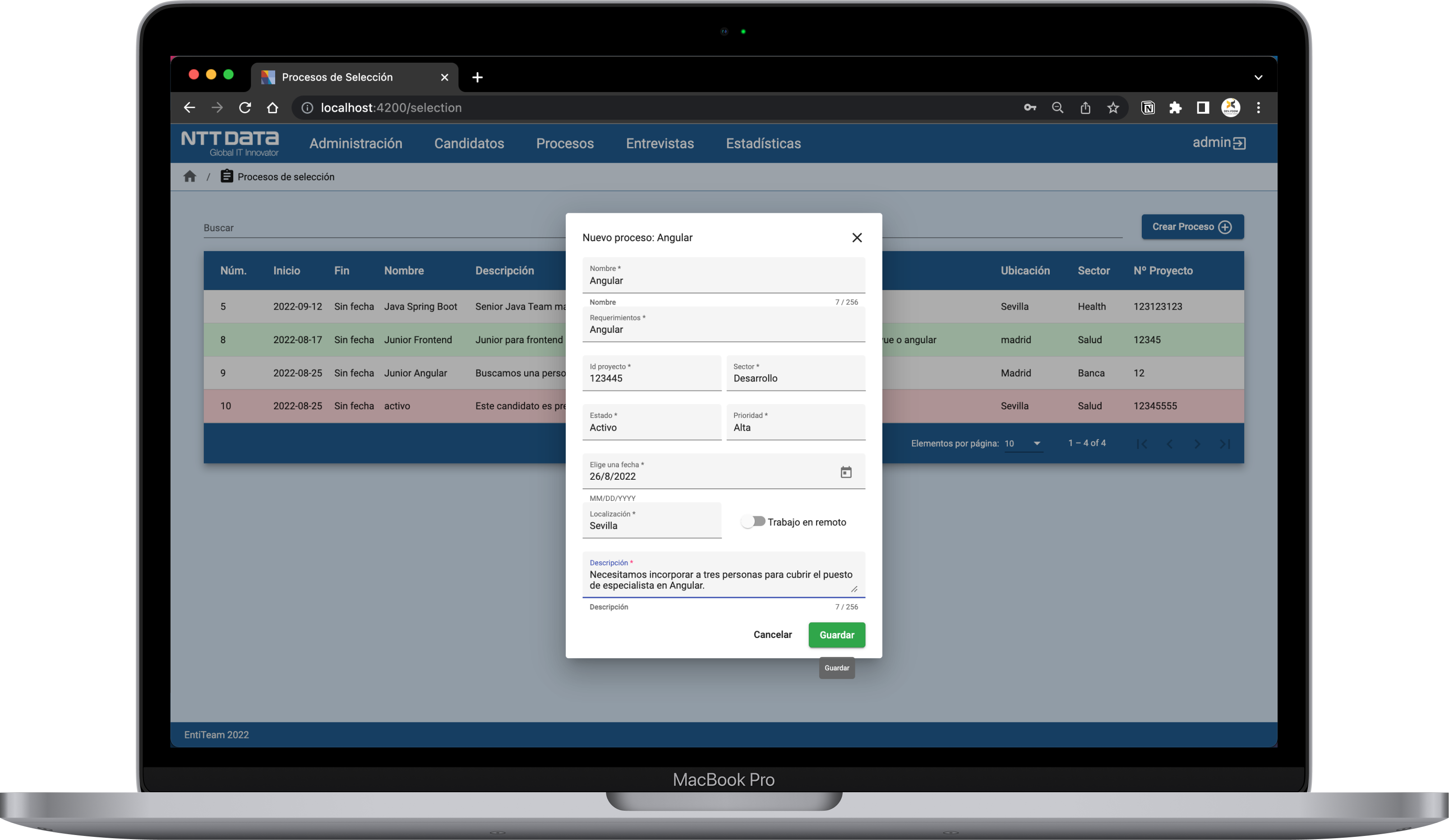Open the password key icon
1449x840 pixels.
pos(1030,107)
